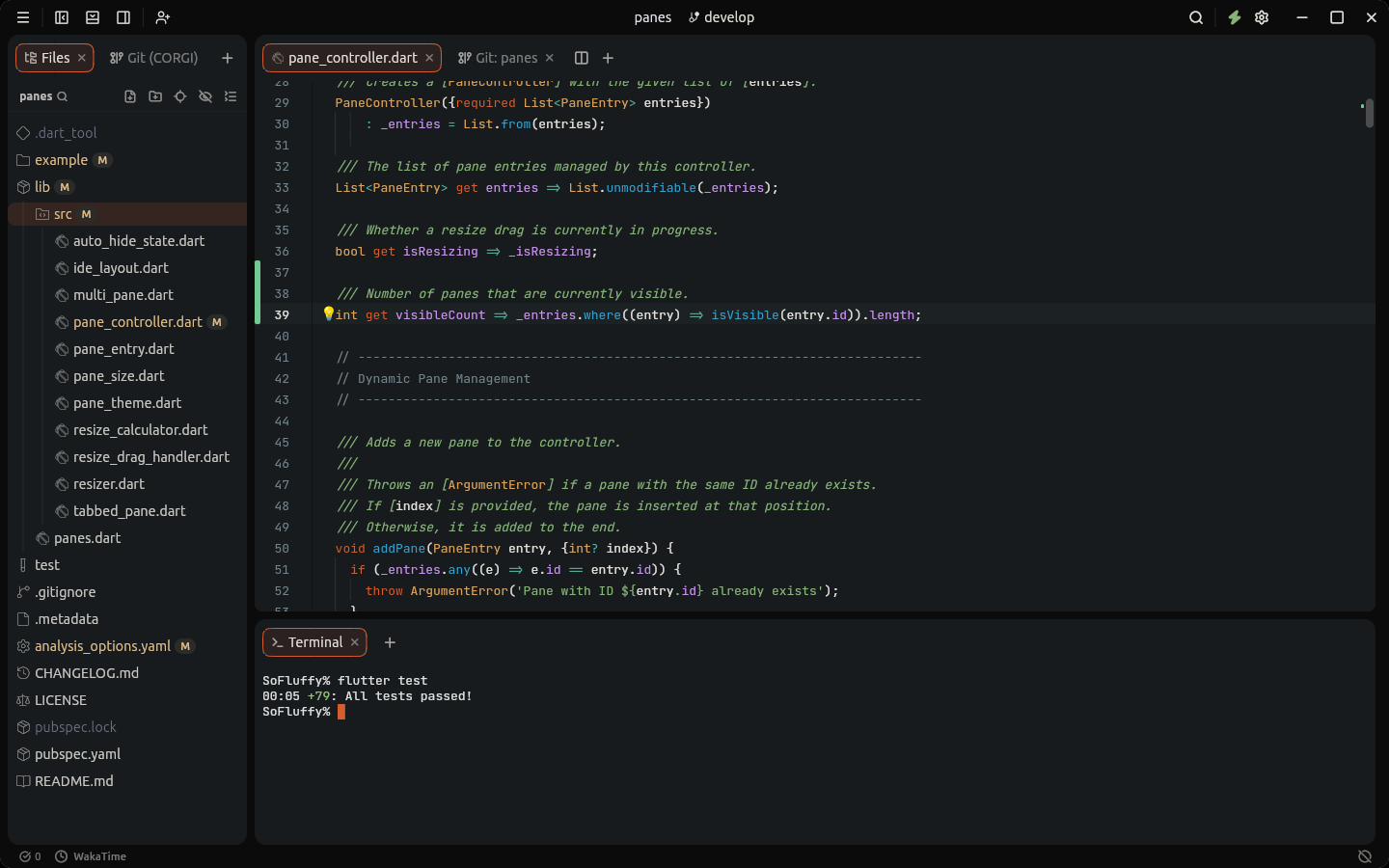Viewport: 1389px width, 868px height.
Task: Expand the example folder
Action: pyautogui.click(x=127, y=160)
